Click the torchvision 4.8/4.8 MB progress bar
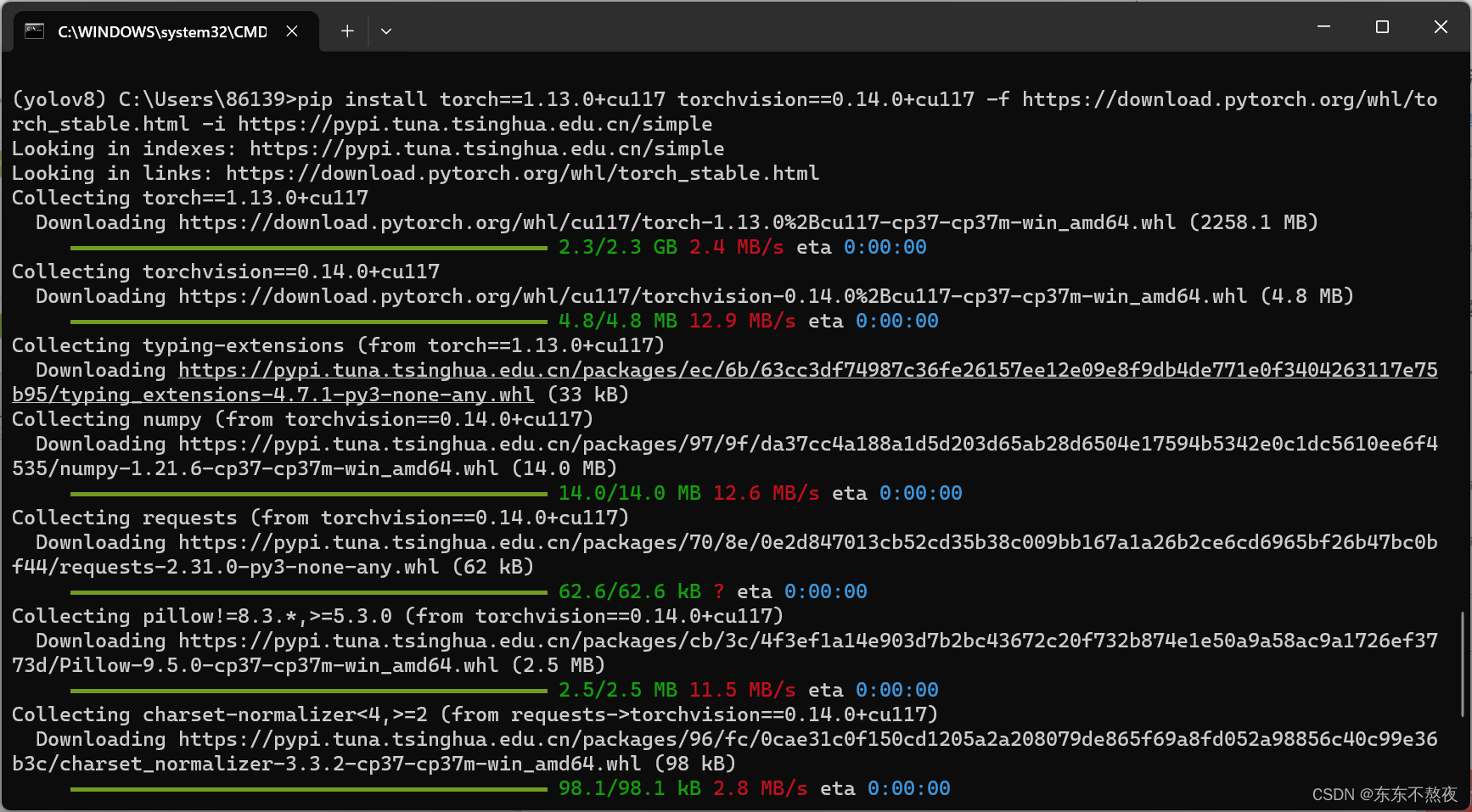 [x=309, y=322]
